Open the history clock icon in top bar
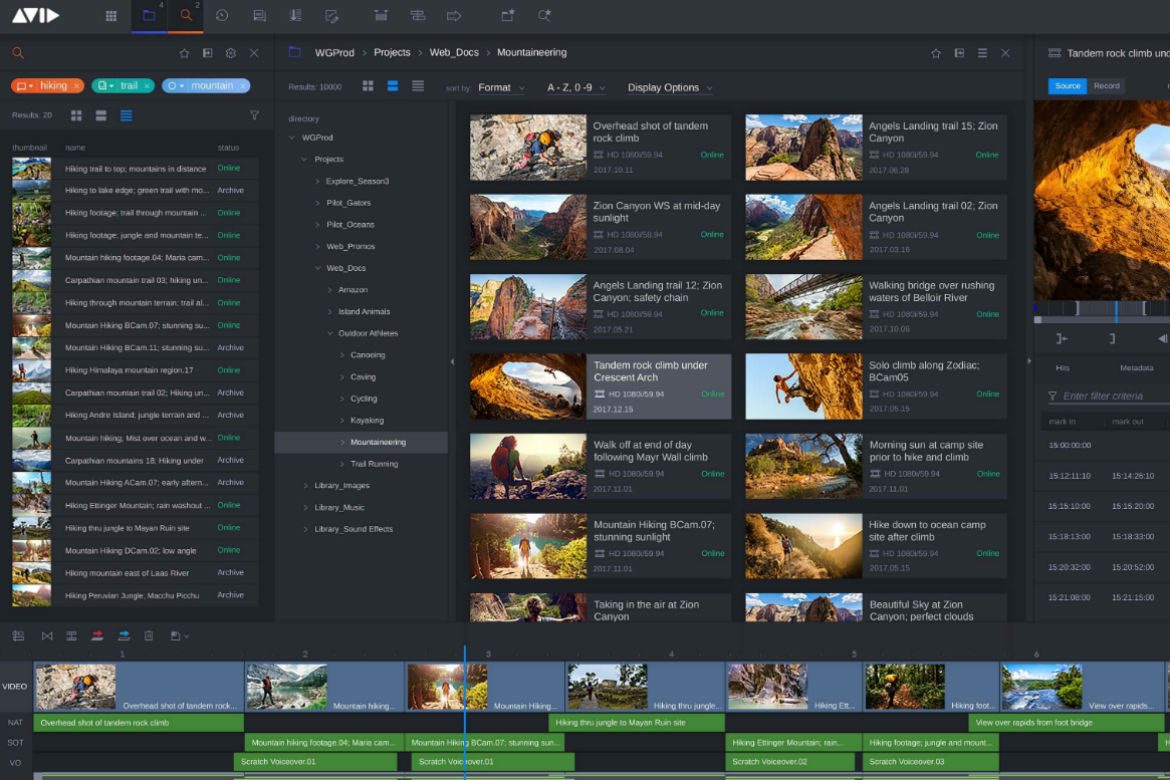 pos(222,16)
